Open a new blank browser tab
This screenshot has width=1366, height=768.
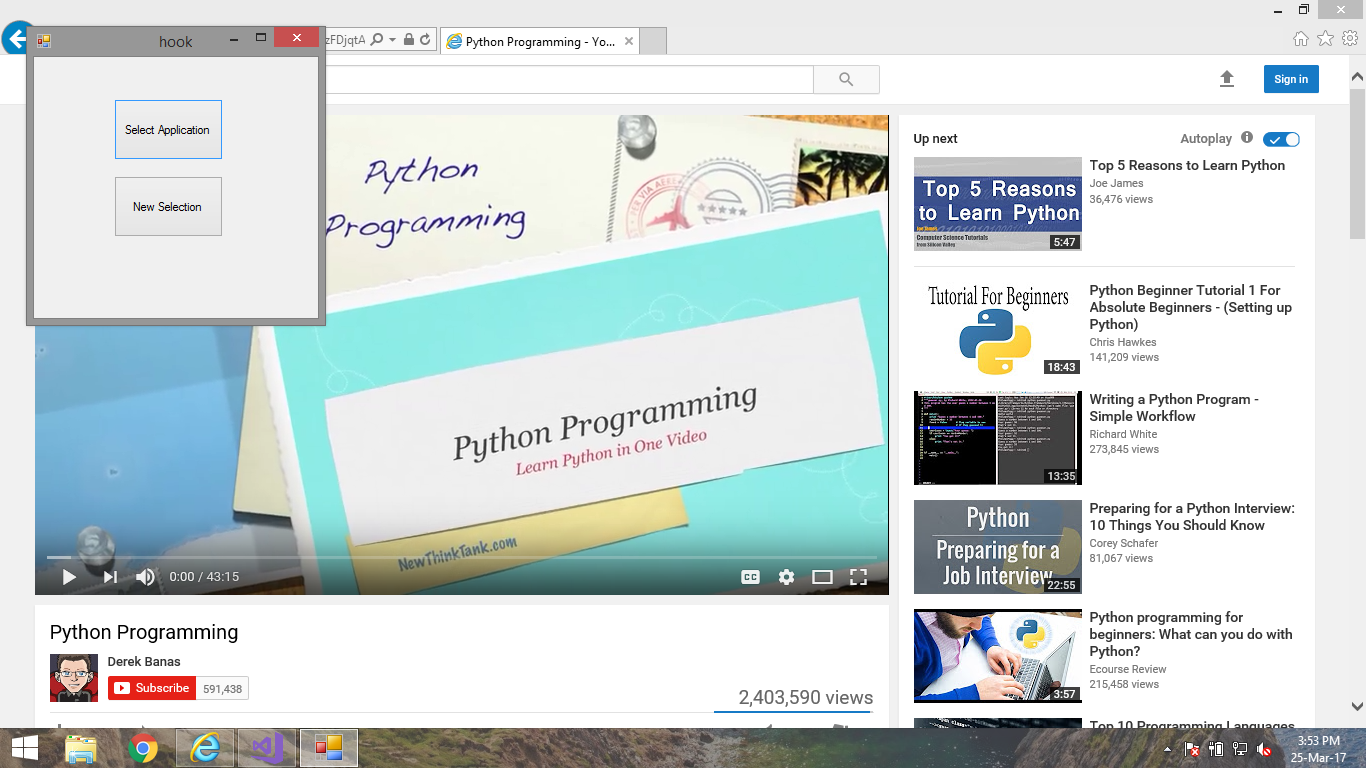652,41
